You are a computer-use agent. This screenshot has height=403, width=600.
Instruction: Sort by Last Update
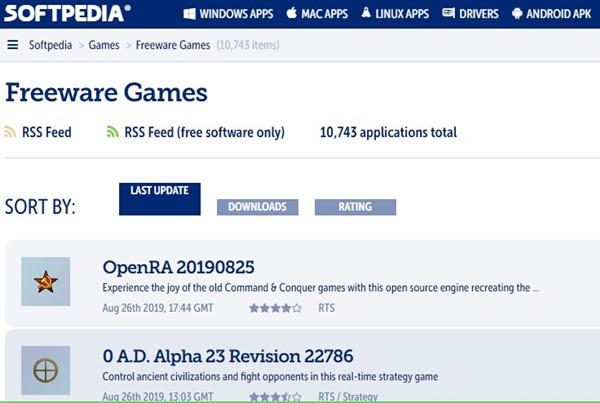[x=160, y=199]
